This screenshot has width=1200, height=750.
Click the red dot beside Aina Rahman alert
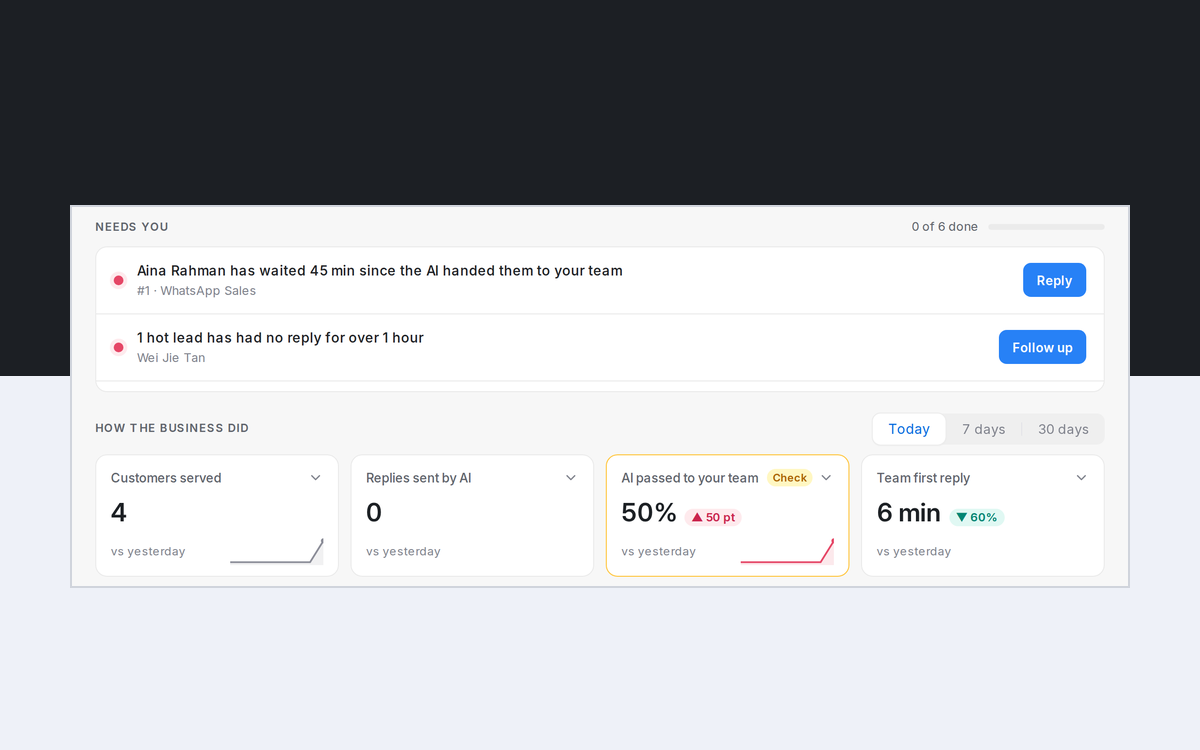(x=118, y=280)
